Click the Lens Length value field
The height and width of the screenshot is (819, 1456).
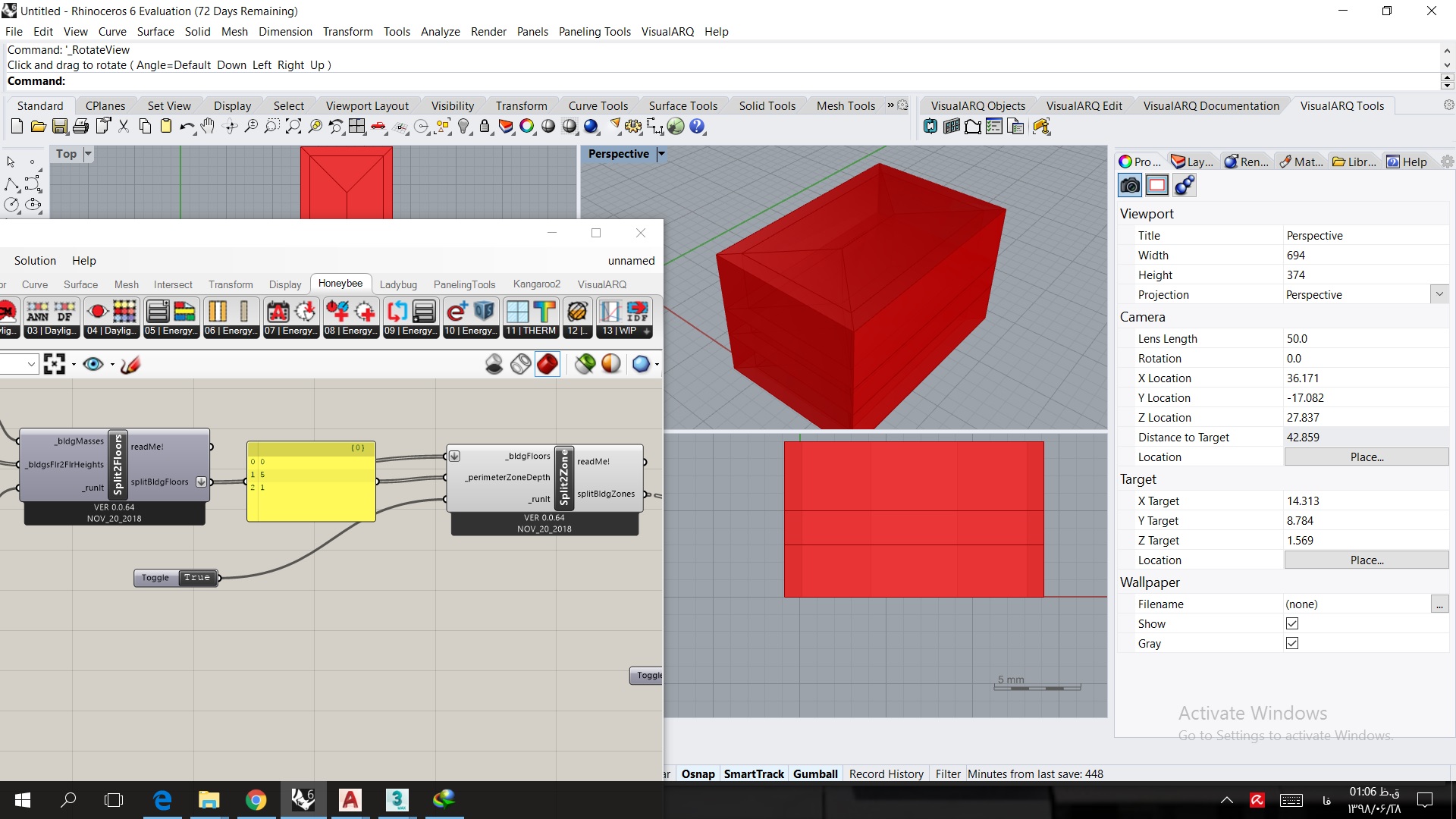1366,338
